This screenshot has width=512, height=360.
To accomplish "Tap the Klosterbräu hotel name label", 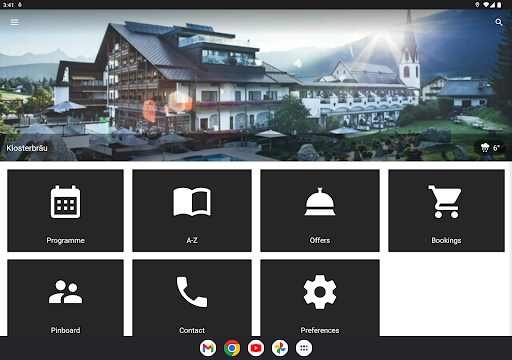I will pos(27,148).
